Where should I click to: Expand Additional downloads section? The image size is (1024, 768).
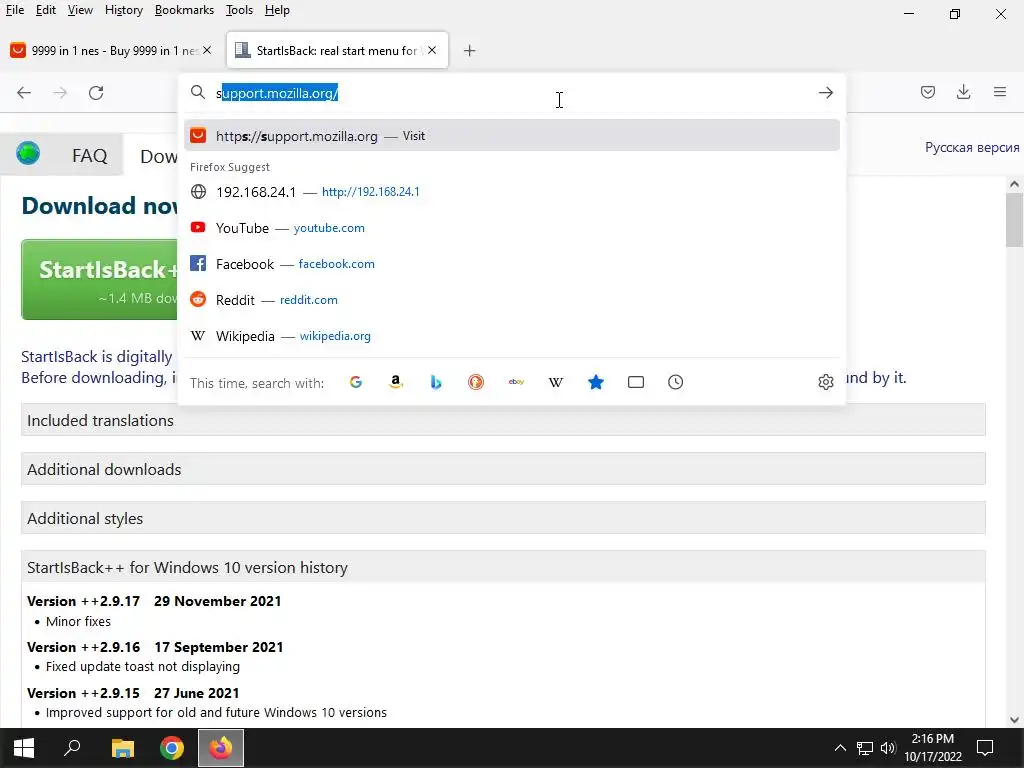coord(503,469)
